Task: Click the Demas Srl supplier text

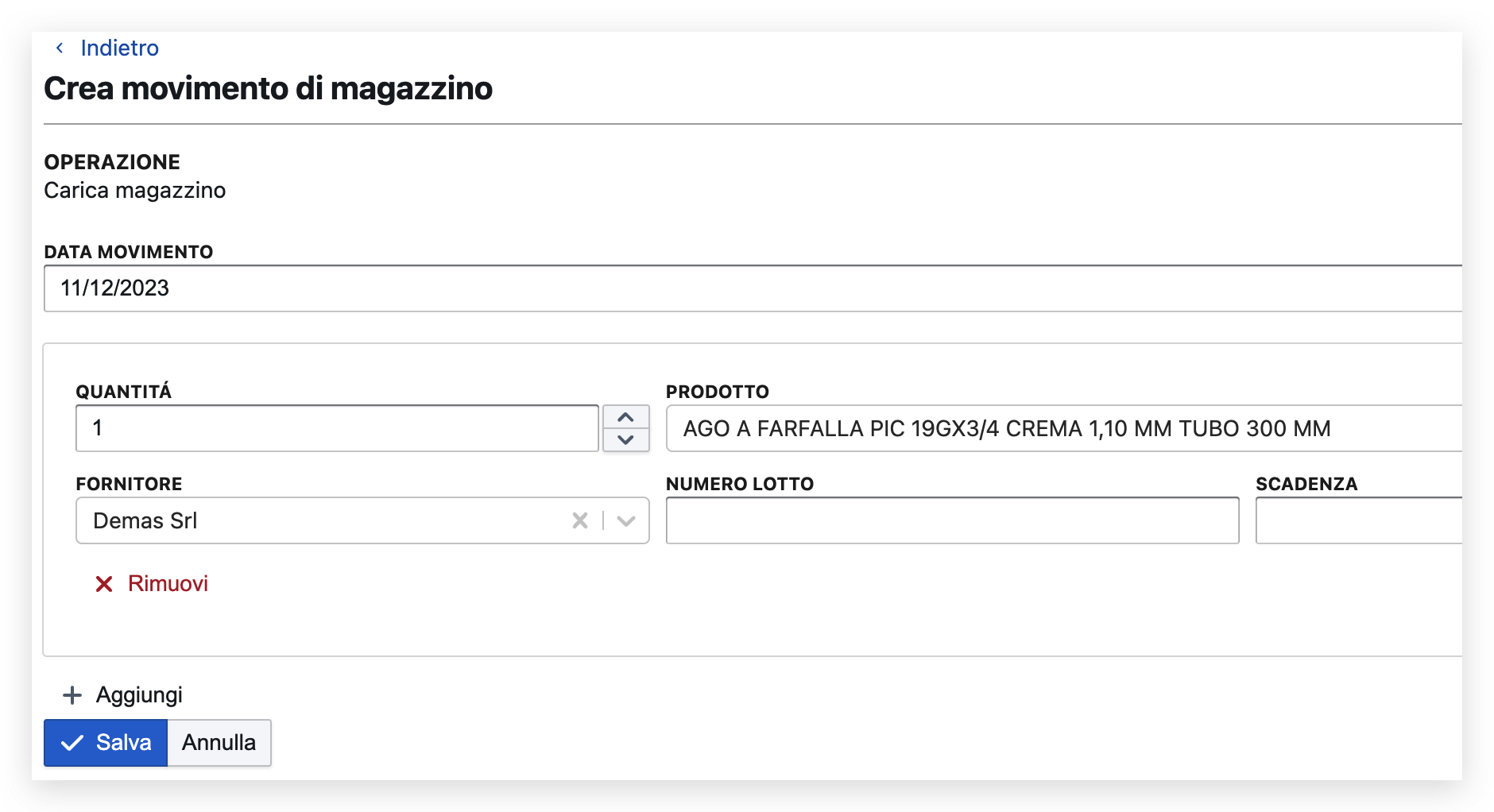Action: pyautogui.click(x=145, y=521)
